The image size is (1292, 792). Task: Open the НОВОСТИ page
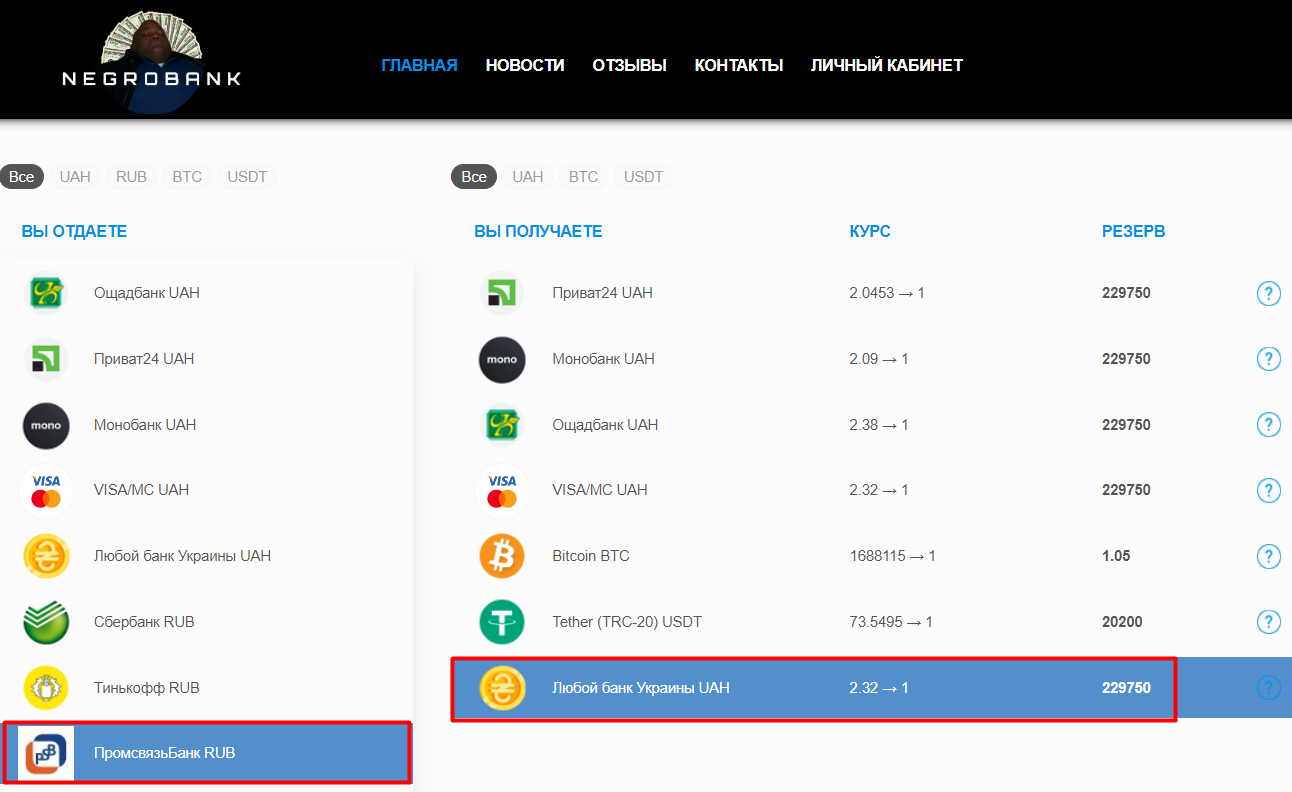coord(525,65)
